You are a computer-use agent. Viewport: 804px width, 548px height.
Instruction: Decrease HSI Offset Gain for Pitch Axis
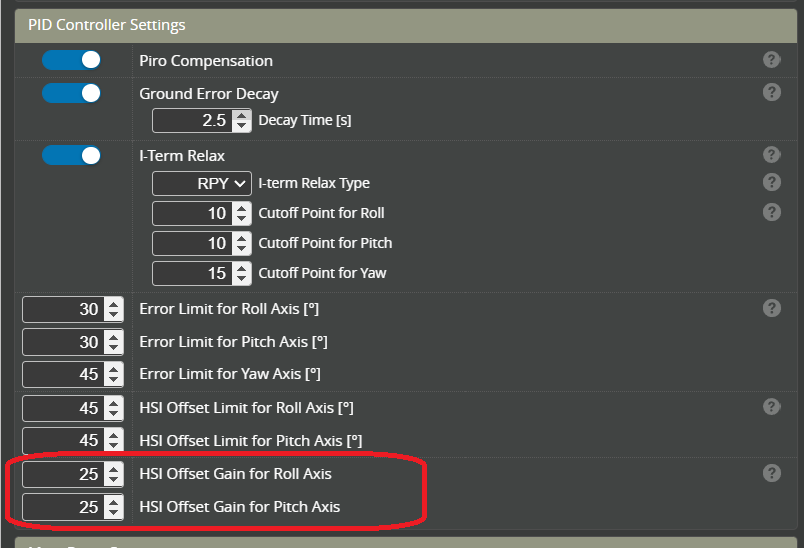coord(113,513)
